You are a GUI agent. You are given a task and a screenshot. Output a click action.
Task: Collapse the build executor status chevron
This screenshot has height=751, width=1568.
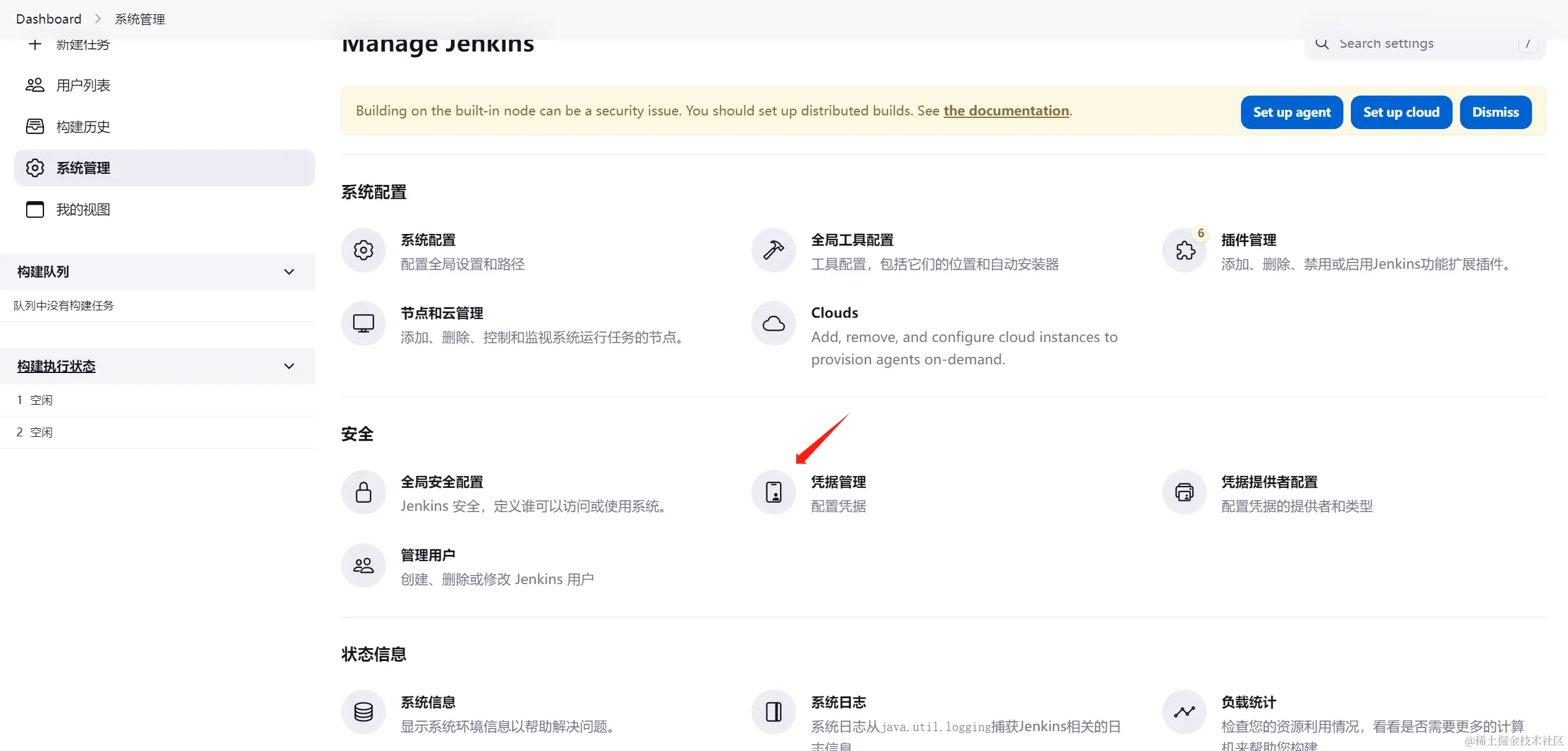[289, 366]
